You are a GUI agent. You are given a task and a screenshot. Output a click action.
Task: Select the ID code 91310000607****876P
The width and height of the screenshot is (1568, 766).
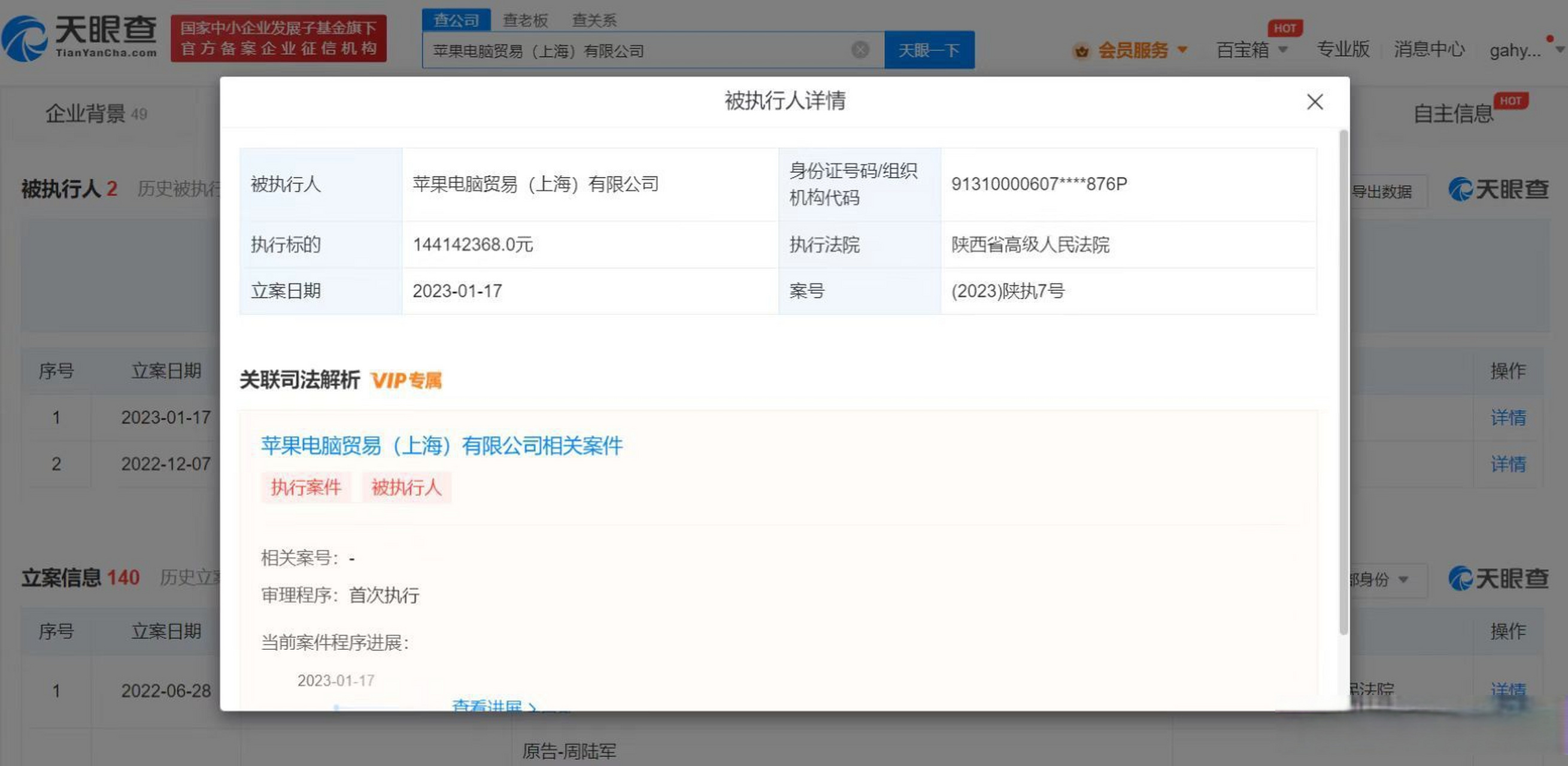pos(1039,184)
